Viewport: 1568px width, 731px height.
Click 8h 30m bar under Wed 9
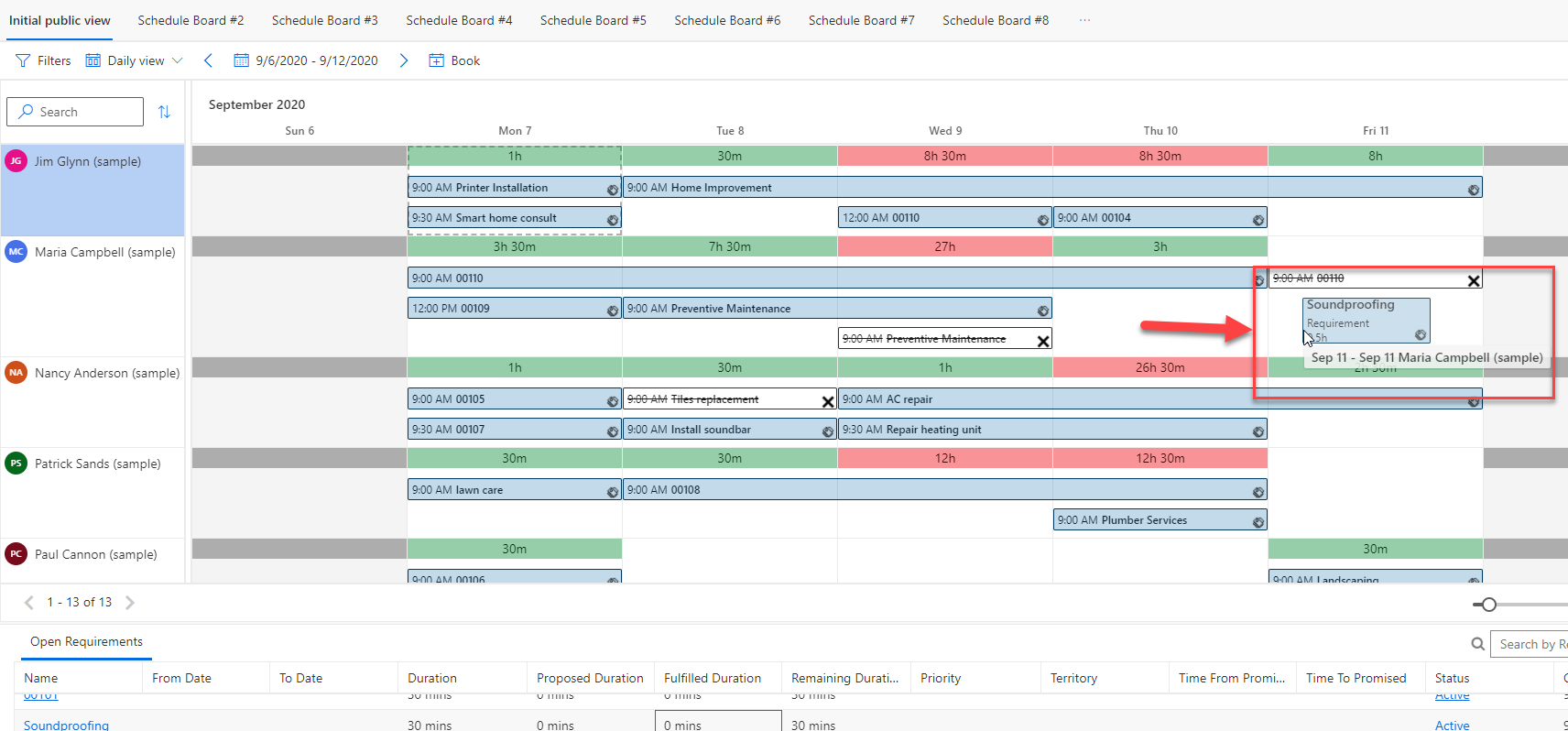point(945,156)
